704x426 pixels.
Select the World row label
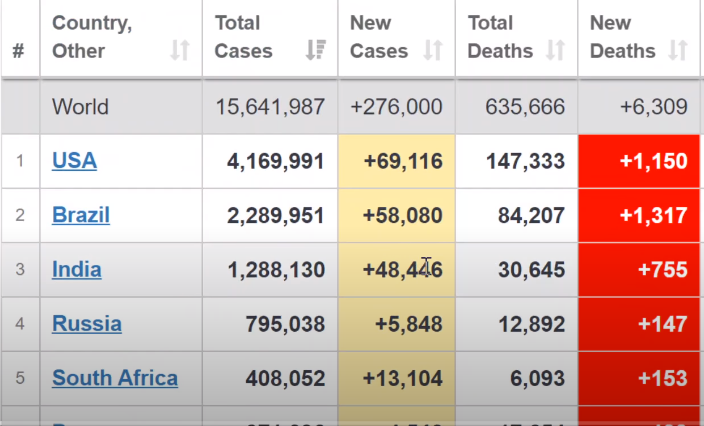pos(80,107)
